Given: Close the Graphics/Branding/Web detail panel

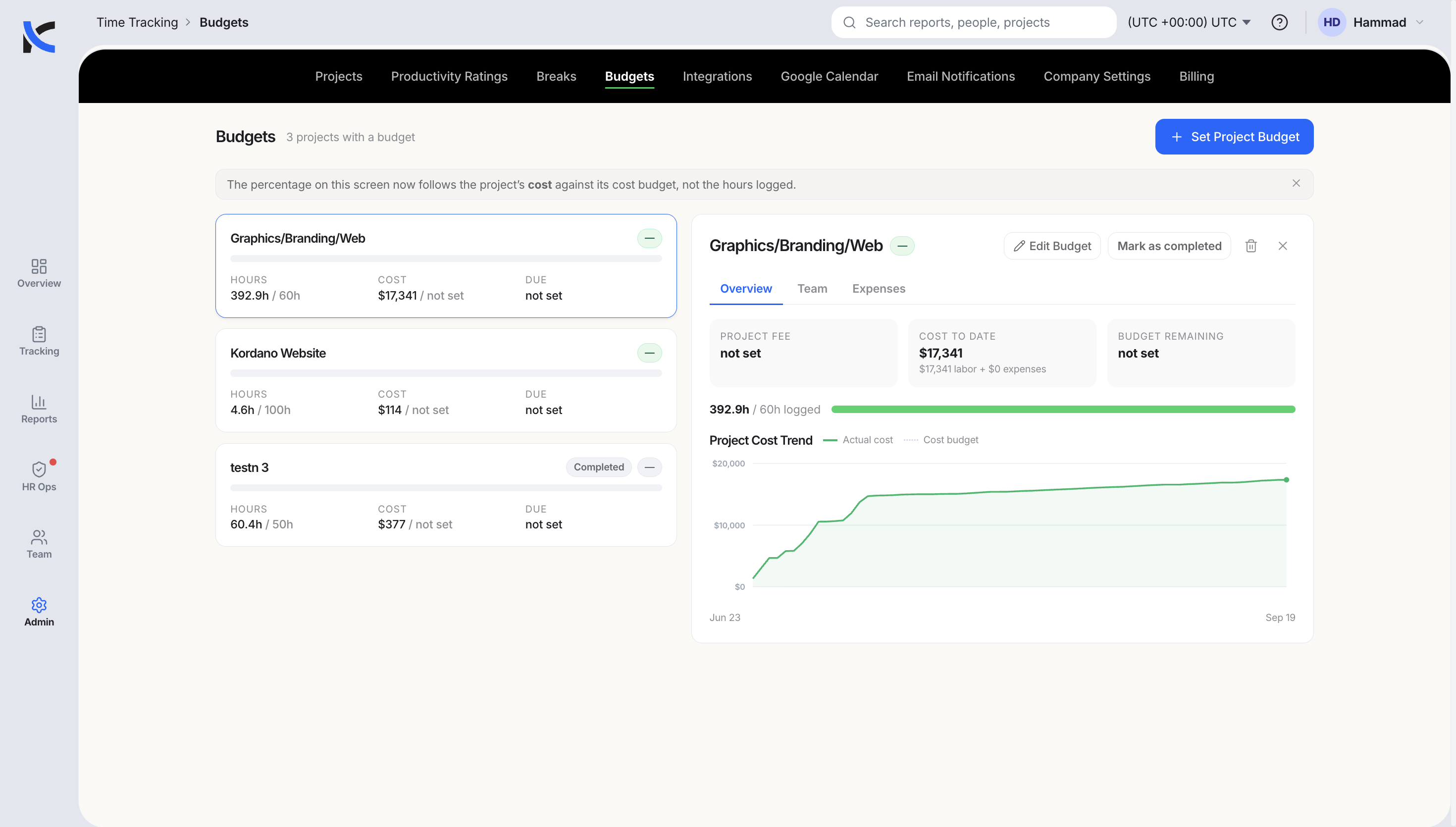Looking at the screenshot, I should pos(1283,246).
